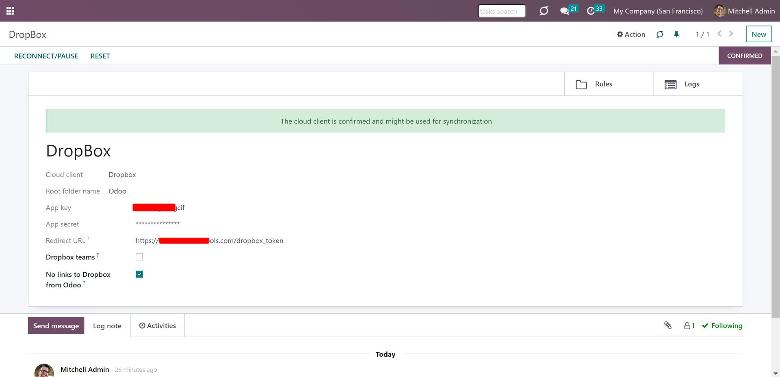Image resolution: width=780 pixels, height=377 pixels.
Task: Click the tasks search input field
Action: pyautogui.click(x=501, y=11)
